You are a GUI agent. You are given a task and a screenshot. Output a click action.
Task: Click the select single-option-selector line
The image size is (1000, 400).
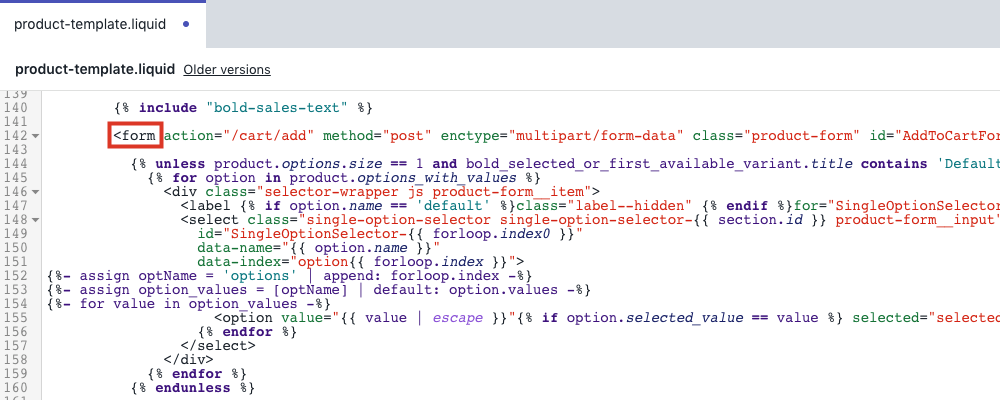point(590,220)
